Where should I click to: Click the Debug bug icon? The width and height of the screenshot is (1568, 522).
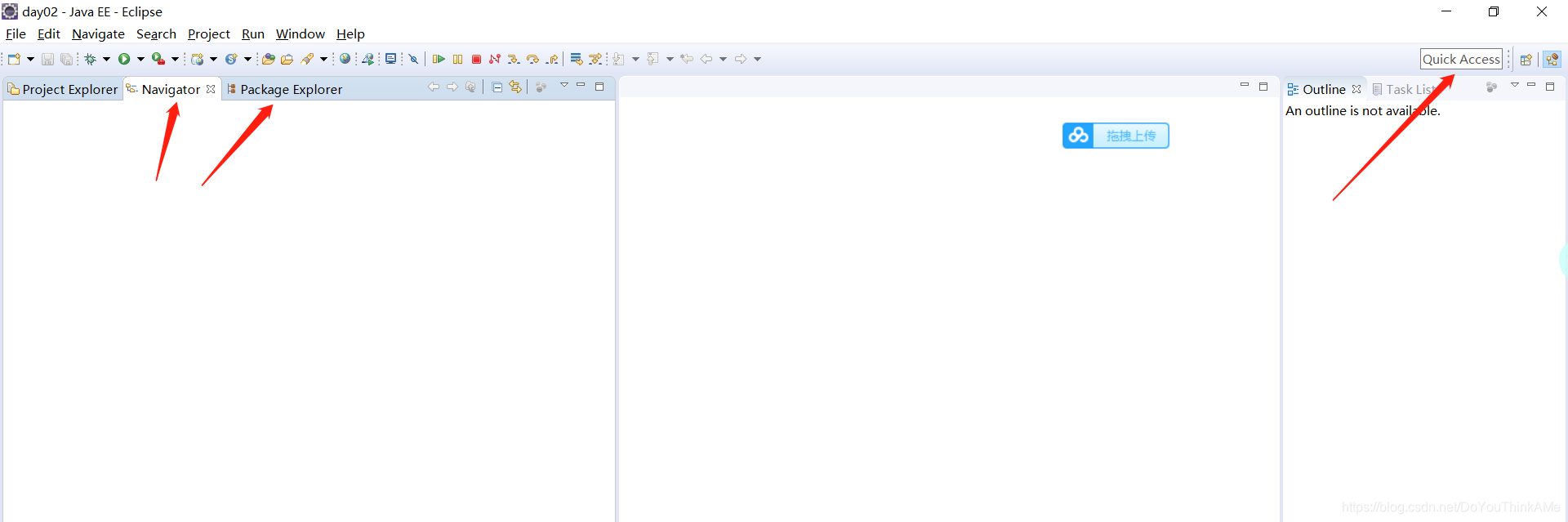point(91,59)
